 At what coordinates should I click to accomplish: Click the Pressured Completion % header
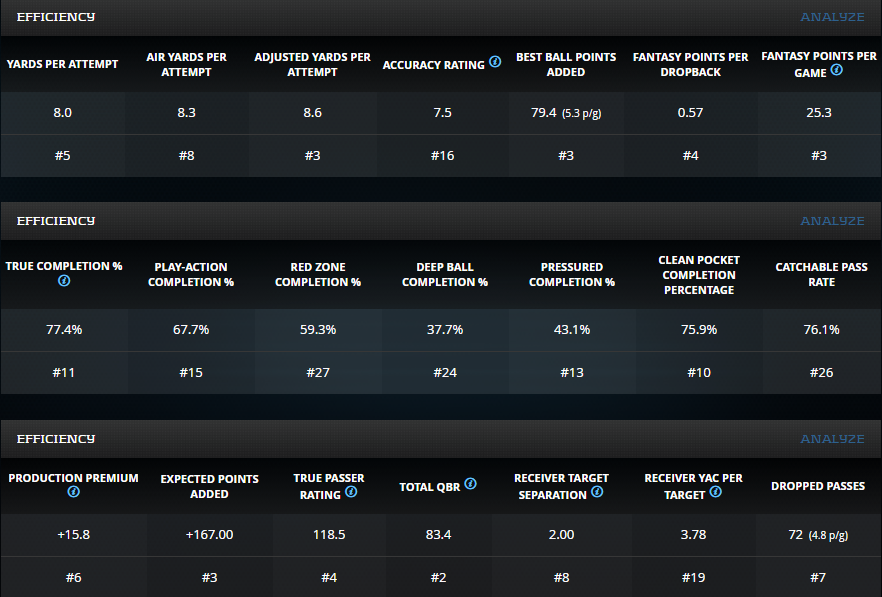572,275
